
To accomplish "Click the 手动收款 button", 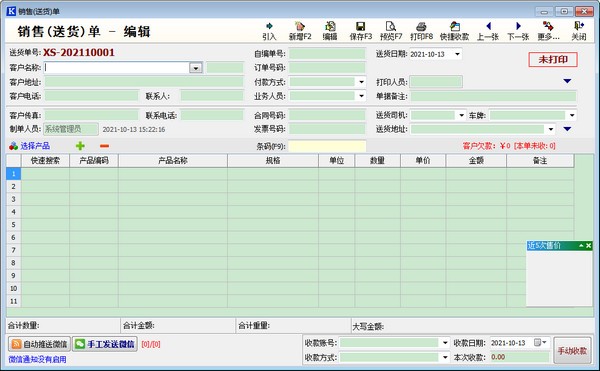I will [572, 351].
